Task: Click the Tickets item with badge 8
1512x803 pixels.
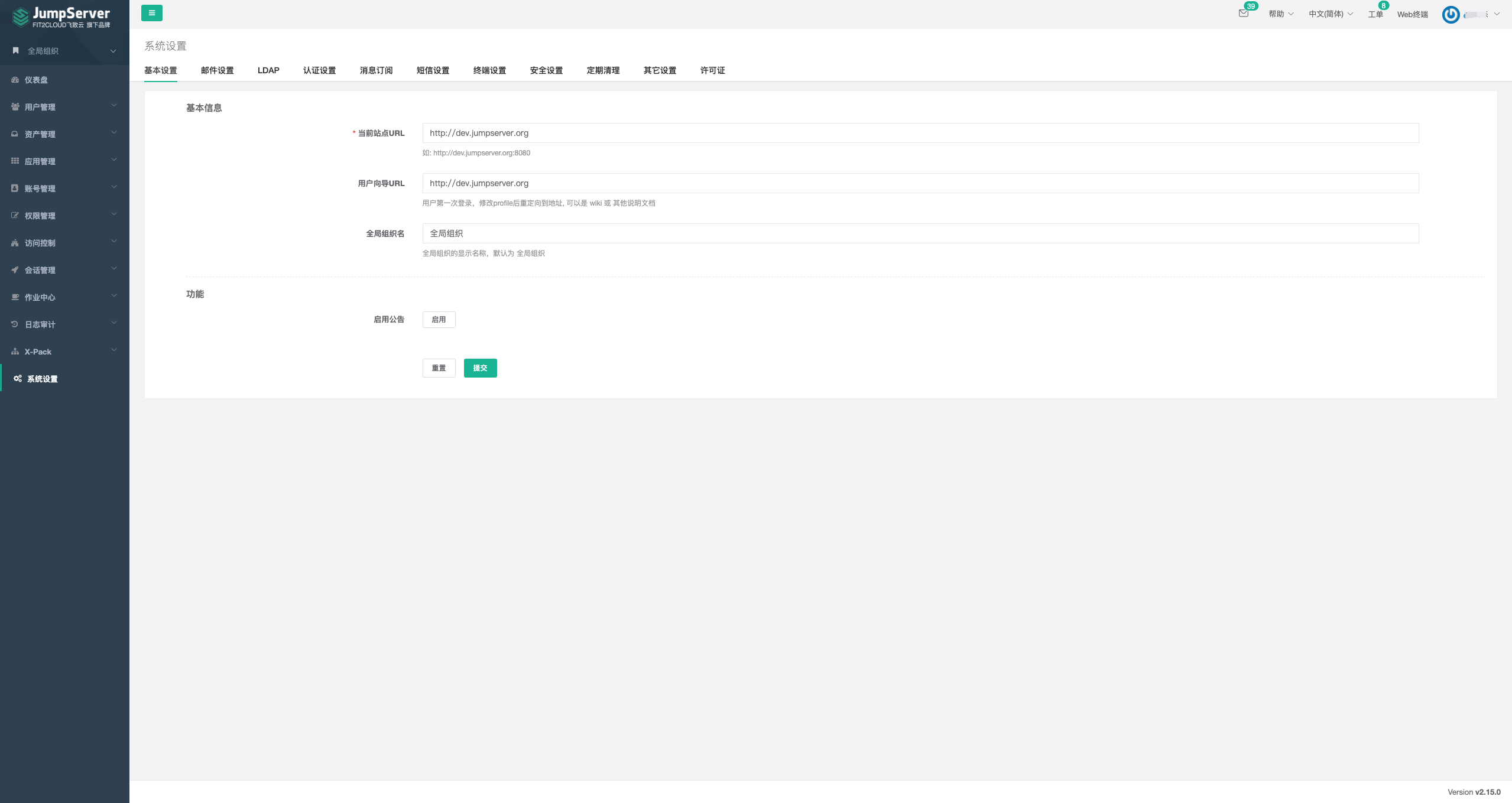Action: pos(1375,14)
